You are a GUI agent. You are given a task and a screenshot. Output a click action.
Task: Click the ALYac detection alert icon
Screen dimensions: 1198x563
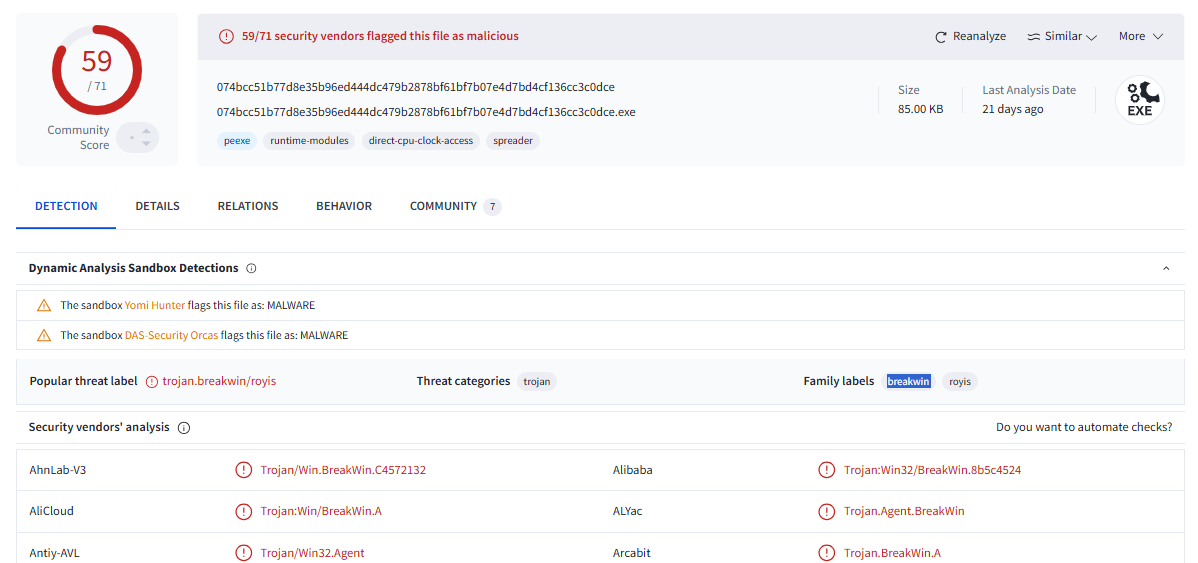827,511
